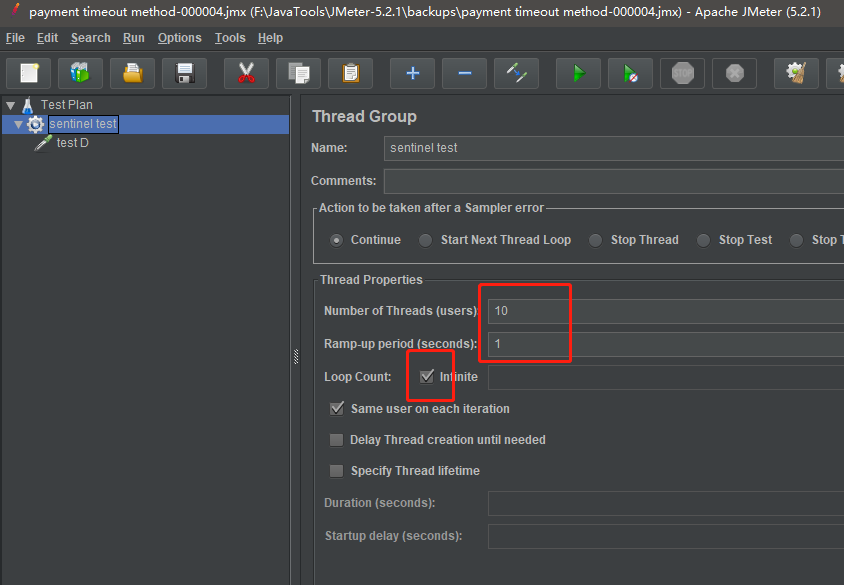Collapse all nodes with minus icon
Viewport: 844px width, 585px height.
[x=465, y=73]
